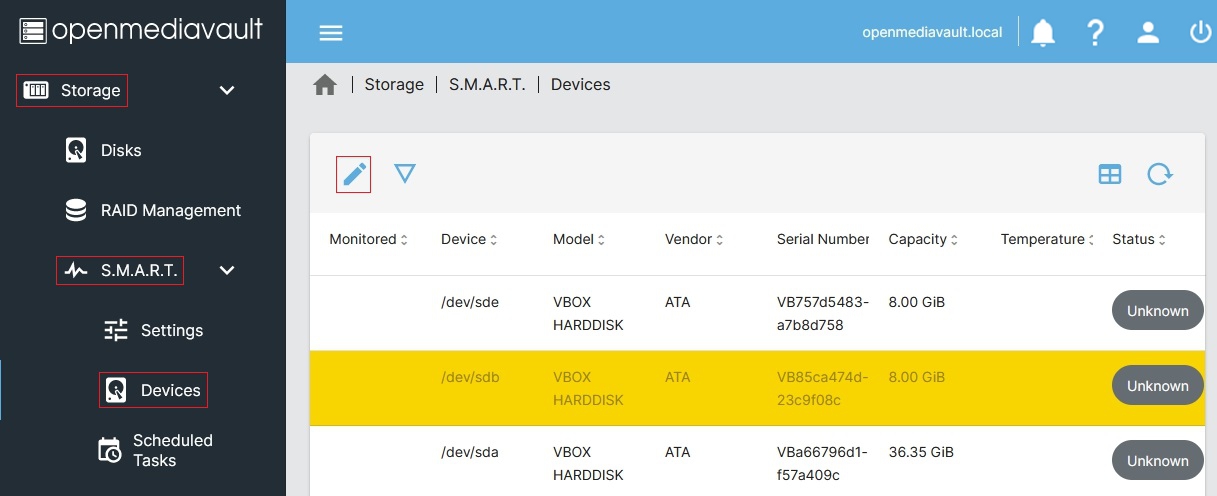The width and height of the screenshot is (1217, 496).
Task: Click the pencil edit icon
Action: coord(353,175)
